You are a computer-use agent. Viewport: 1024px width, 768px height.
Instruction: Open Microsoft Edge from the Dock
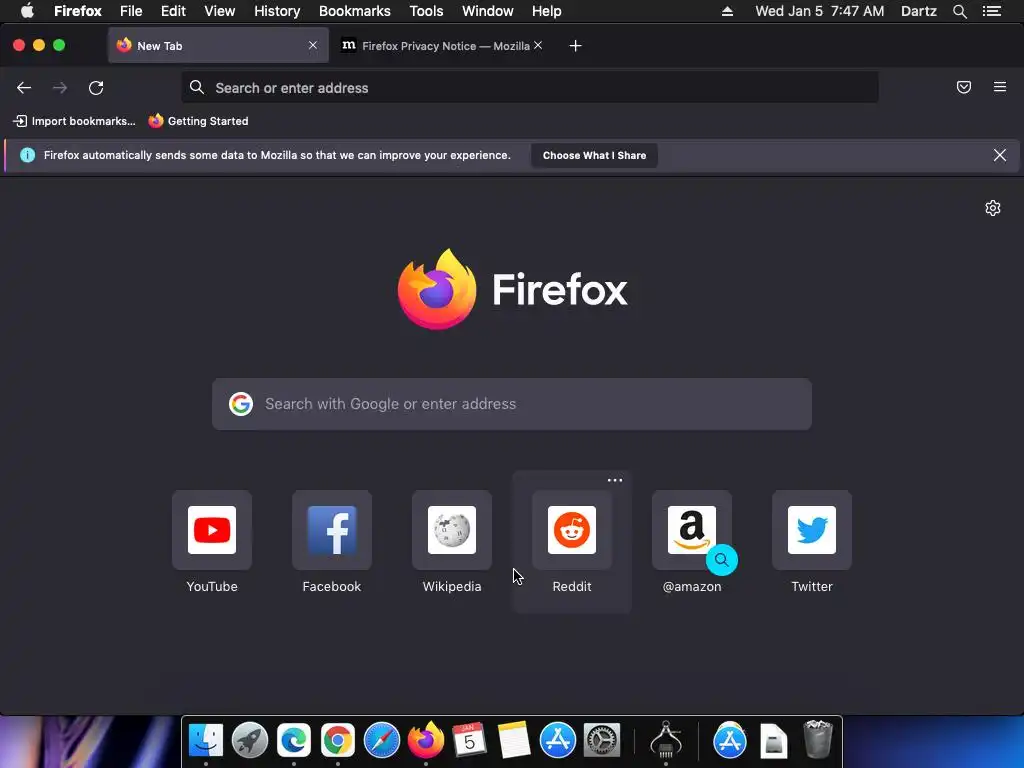coord(294,740)
